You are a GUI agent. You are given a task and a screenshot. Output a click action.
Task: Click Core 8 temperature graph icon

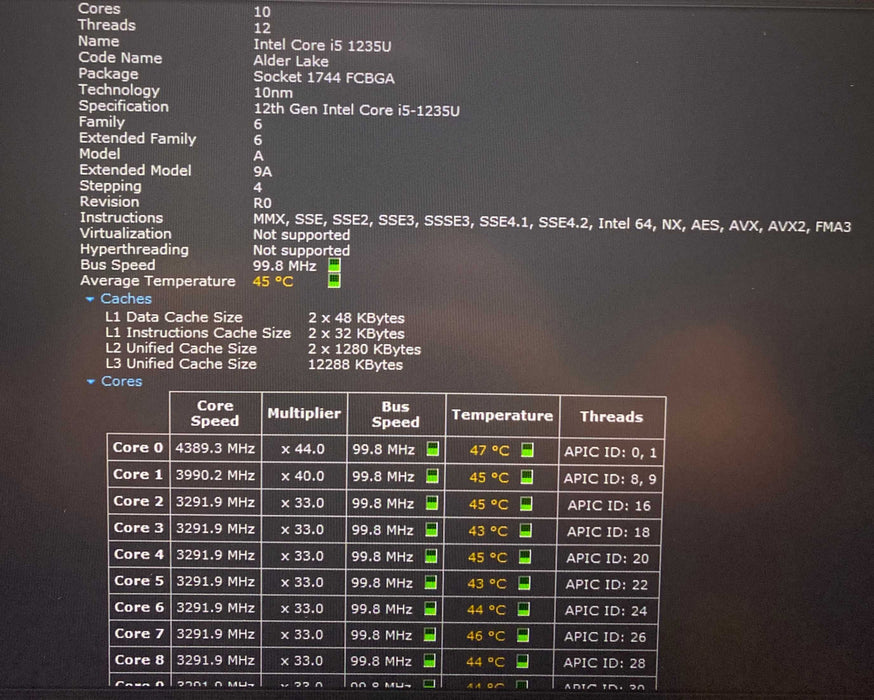point(522,661)
